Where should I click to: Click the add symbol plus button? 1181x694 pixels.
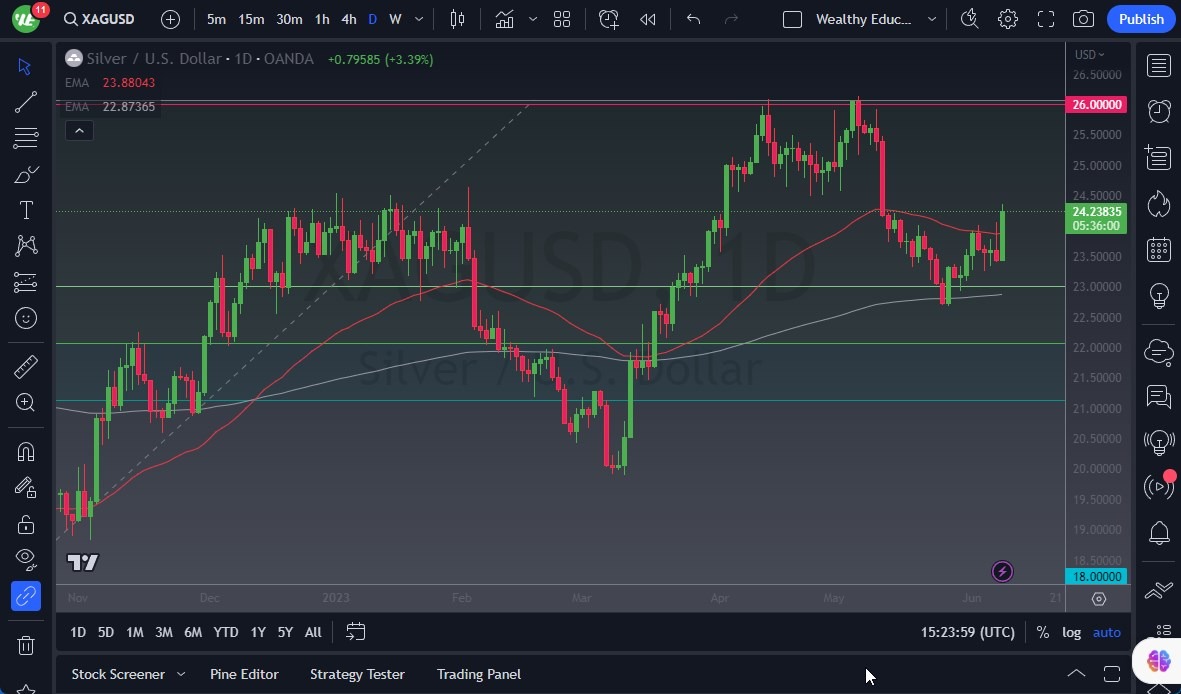point(170,19)
